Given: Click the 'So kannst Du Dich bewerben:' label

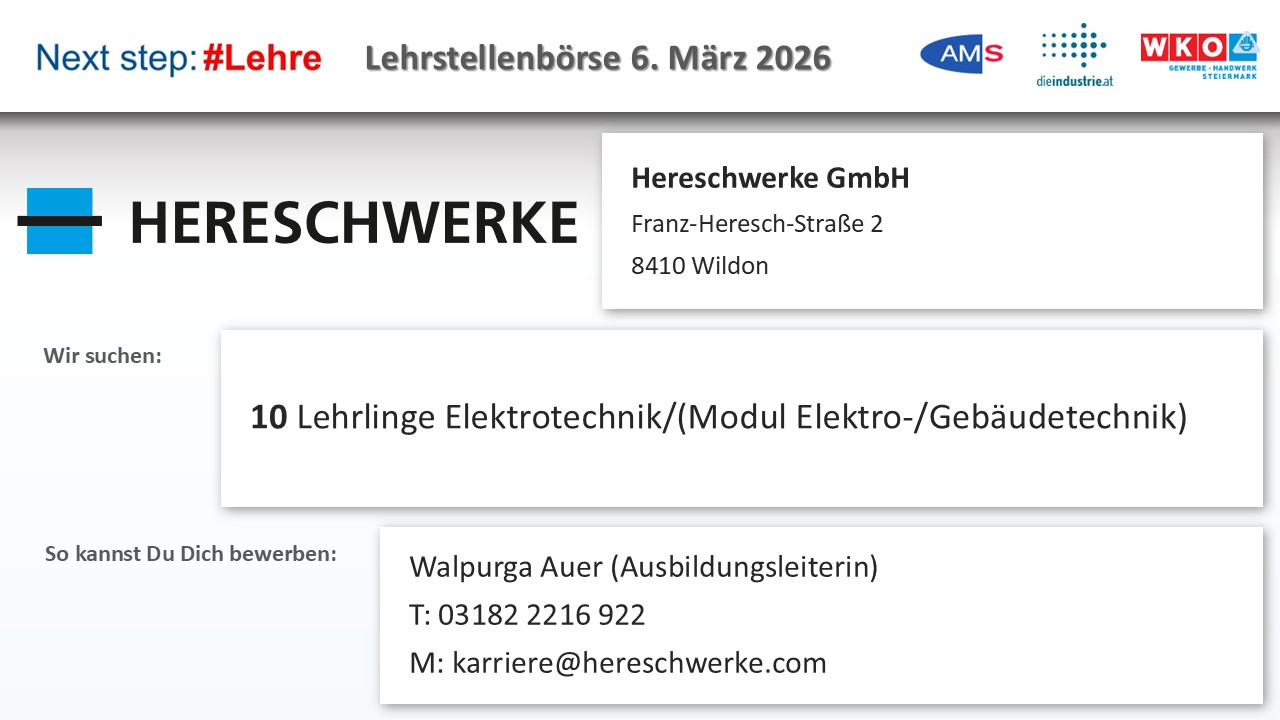Looking at the screenshot, I should pyautogui.click(x=191, y=553).
